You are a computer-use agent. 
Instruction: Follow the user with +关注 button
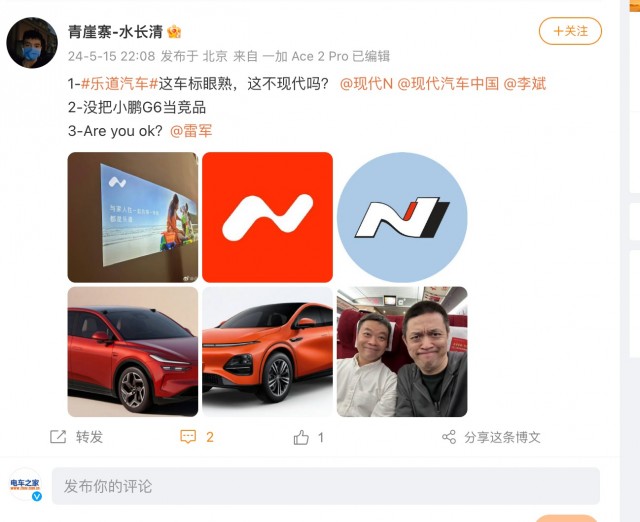pyautogui.click(x=570, y=31)
